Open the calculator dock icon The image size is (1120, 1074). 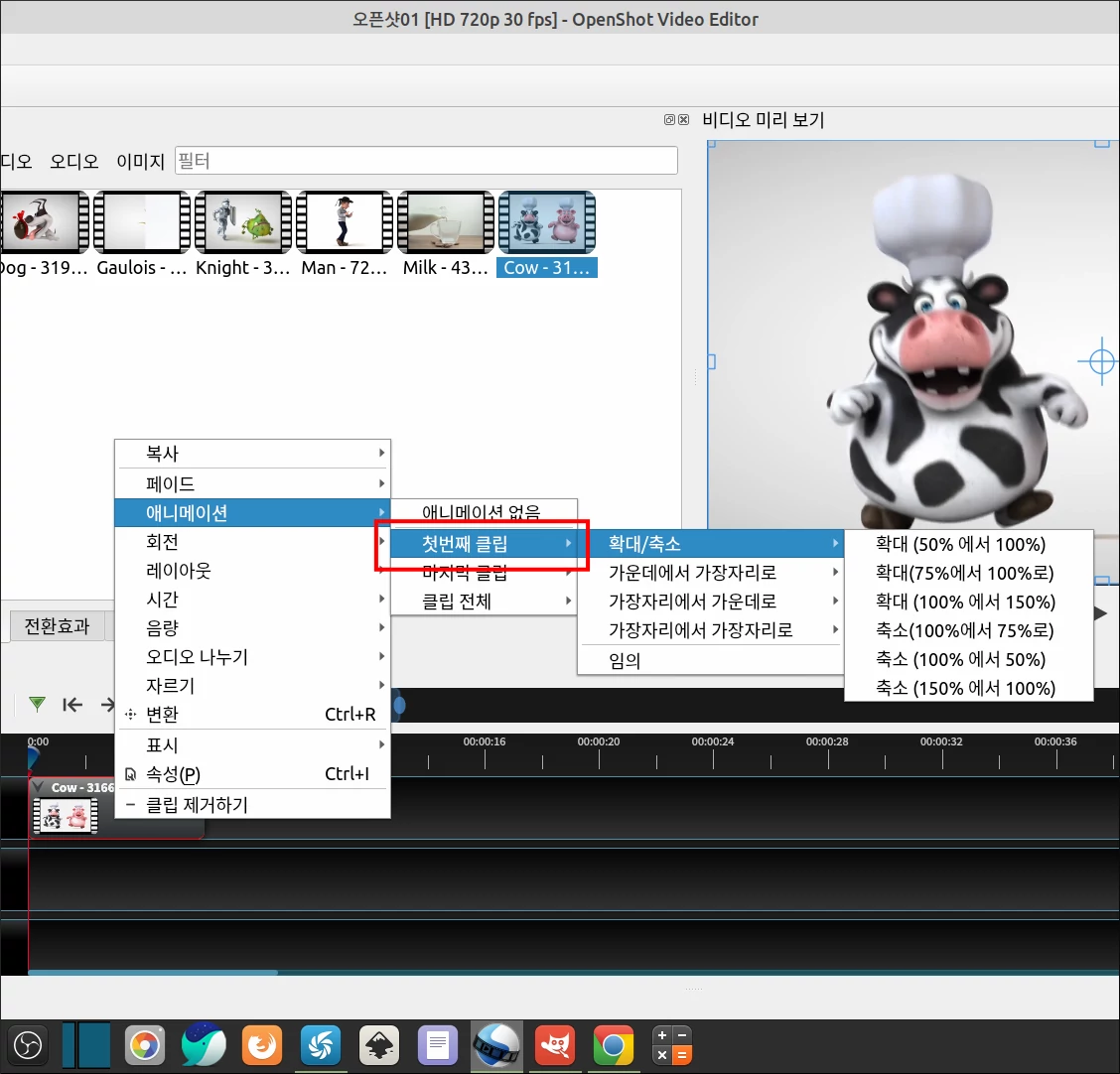click(672, 1045)
